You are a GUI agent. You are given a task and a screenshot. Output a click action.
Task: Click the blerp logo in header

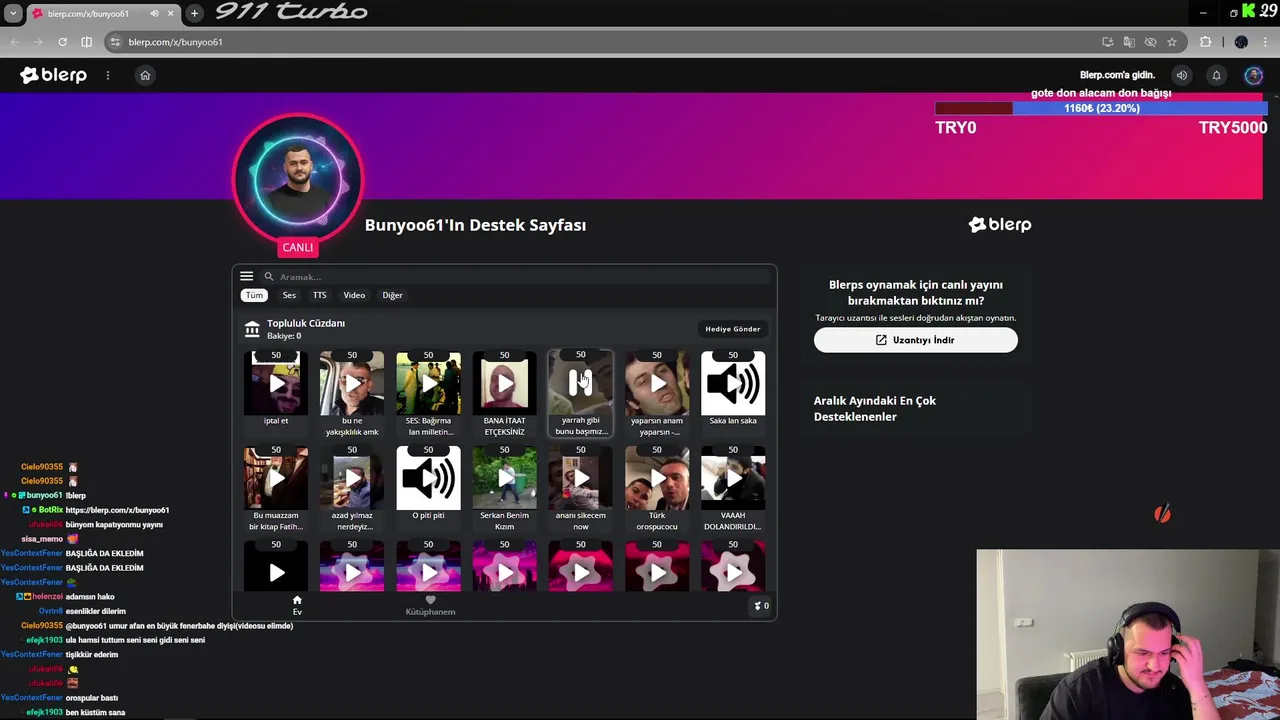click(53, 75)
